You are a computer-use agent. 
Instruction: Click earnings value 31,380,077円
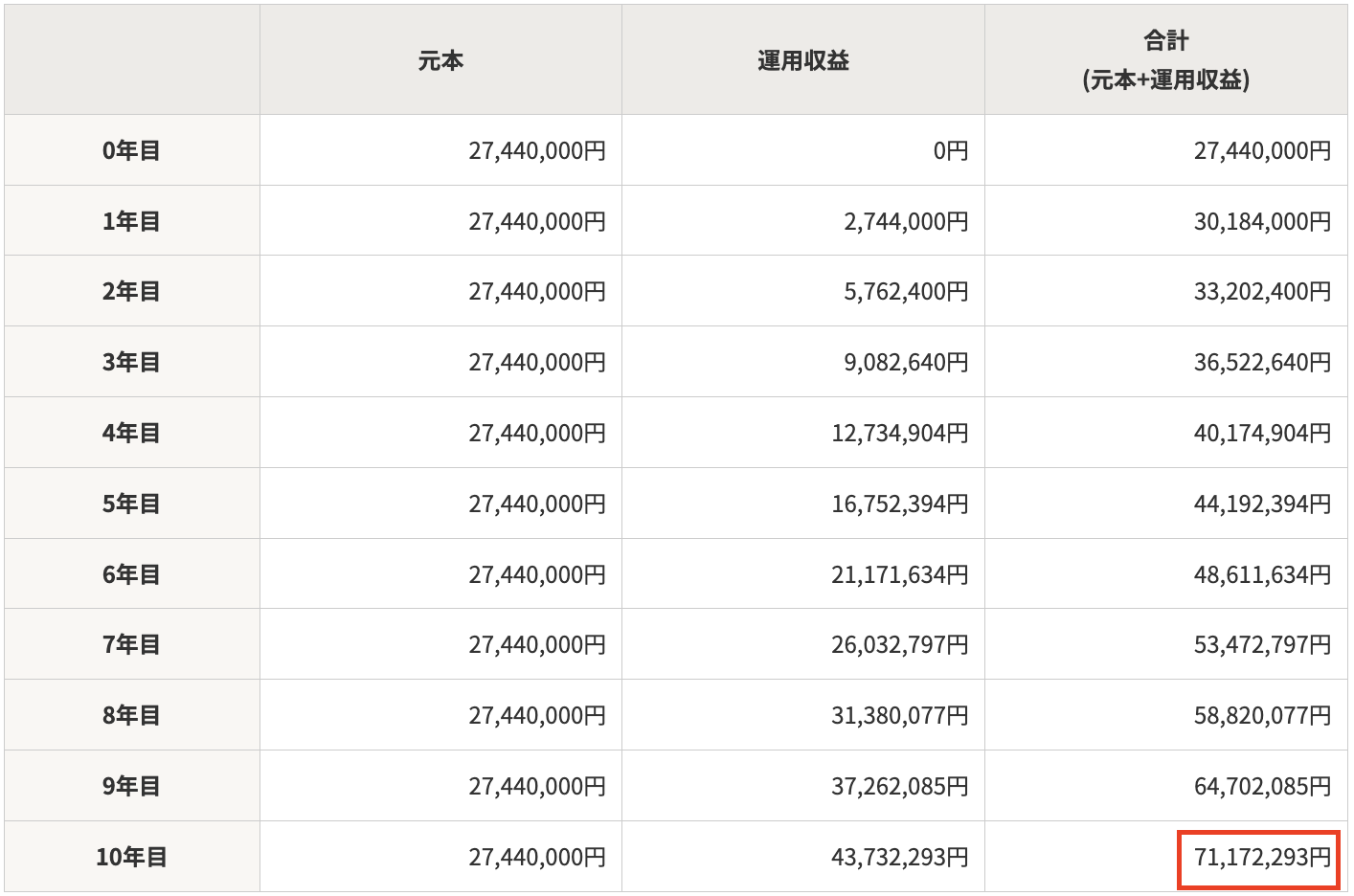pyautogui.click(x=900, y=715)
